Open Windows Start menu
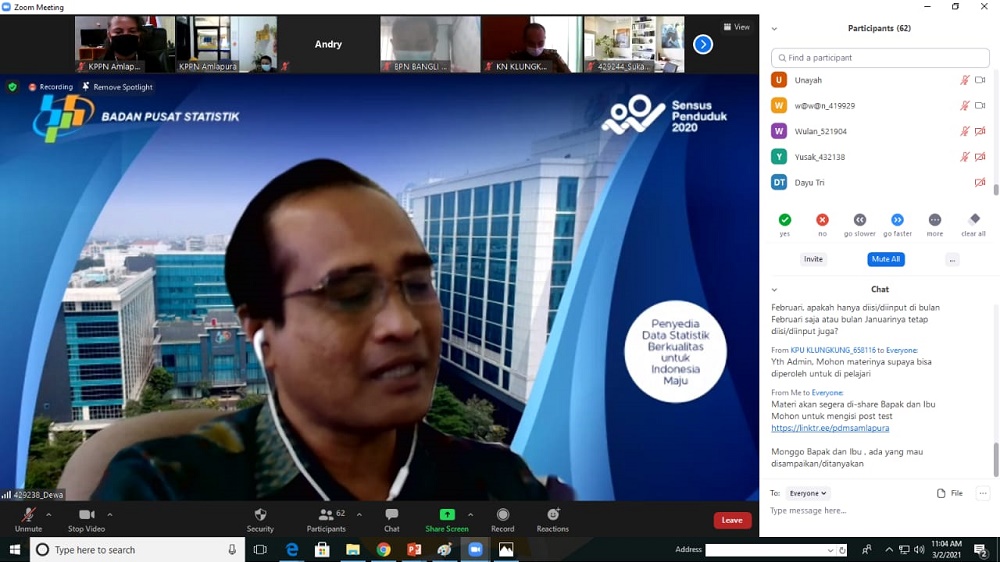 [x=15, y=549]
